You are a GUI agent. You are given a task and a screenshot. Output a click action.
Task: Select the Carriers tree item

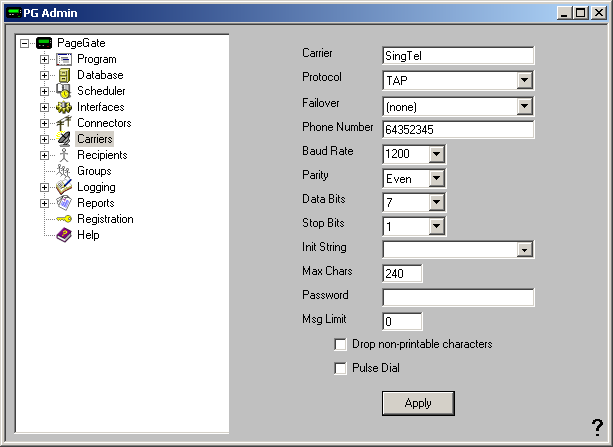coord(95,139)
